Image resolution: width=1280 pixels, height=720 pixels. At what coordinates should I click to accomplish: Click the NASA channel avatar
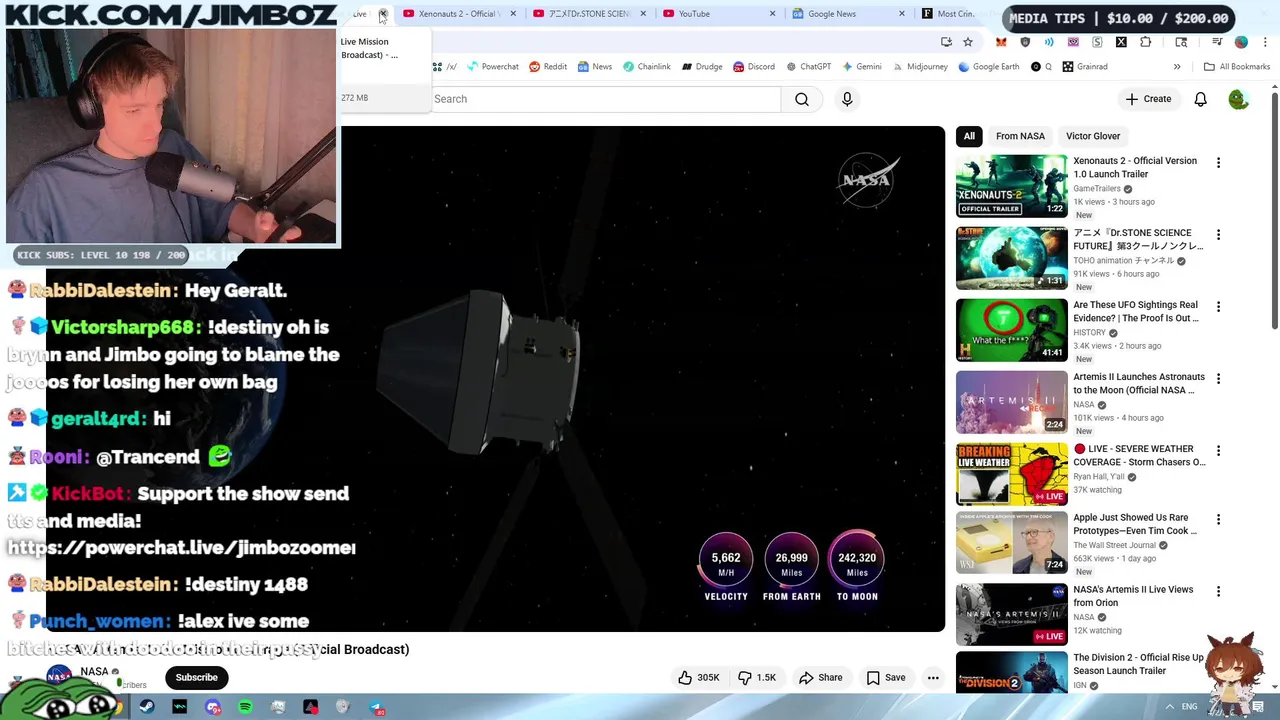[x=60, y=676]
